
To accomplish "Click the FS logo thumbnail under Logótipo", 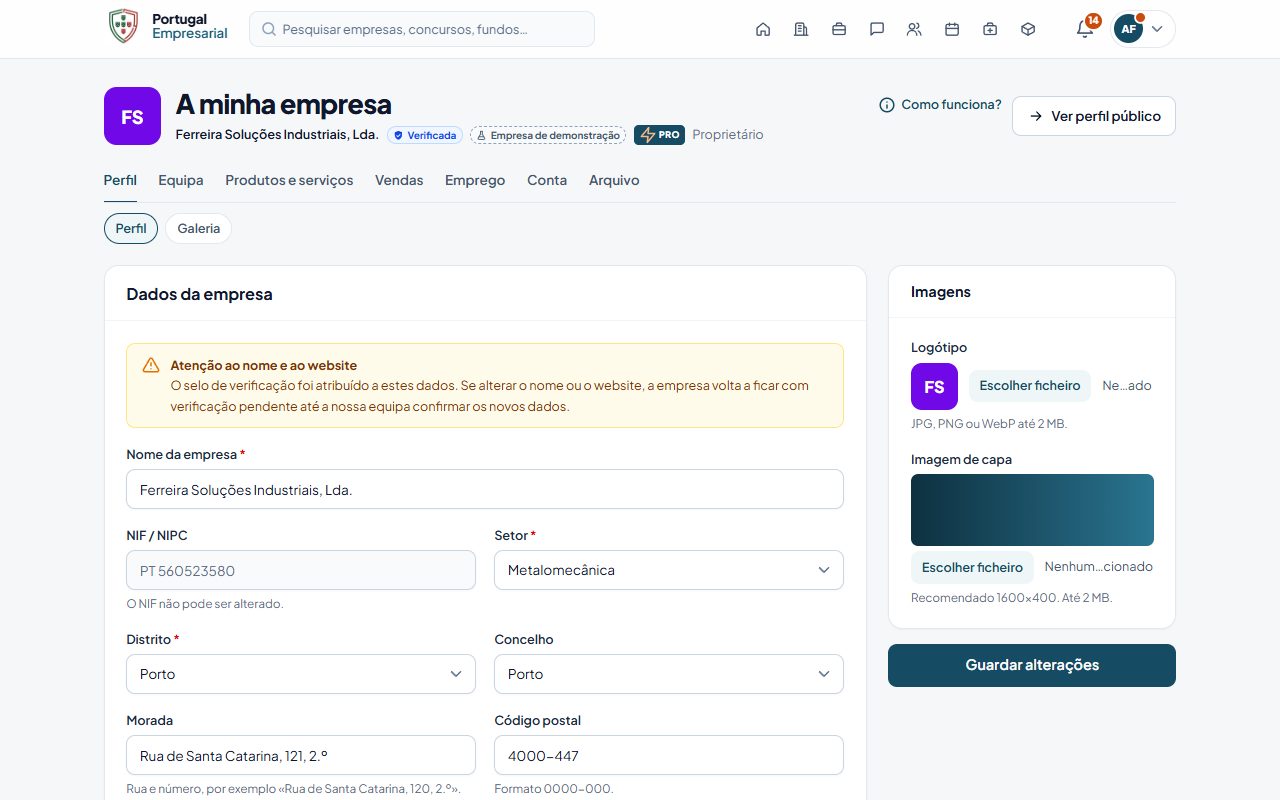I will (x=934, y=386).
